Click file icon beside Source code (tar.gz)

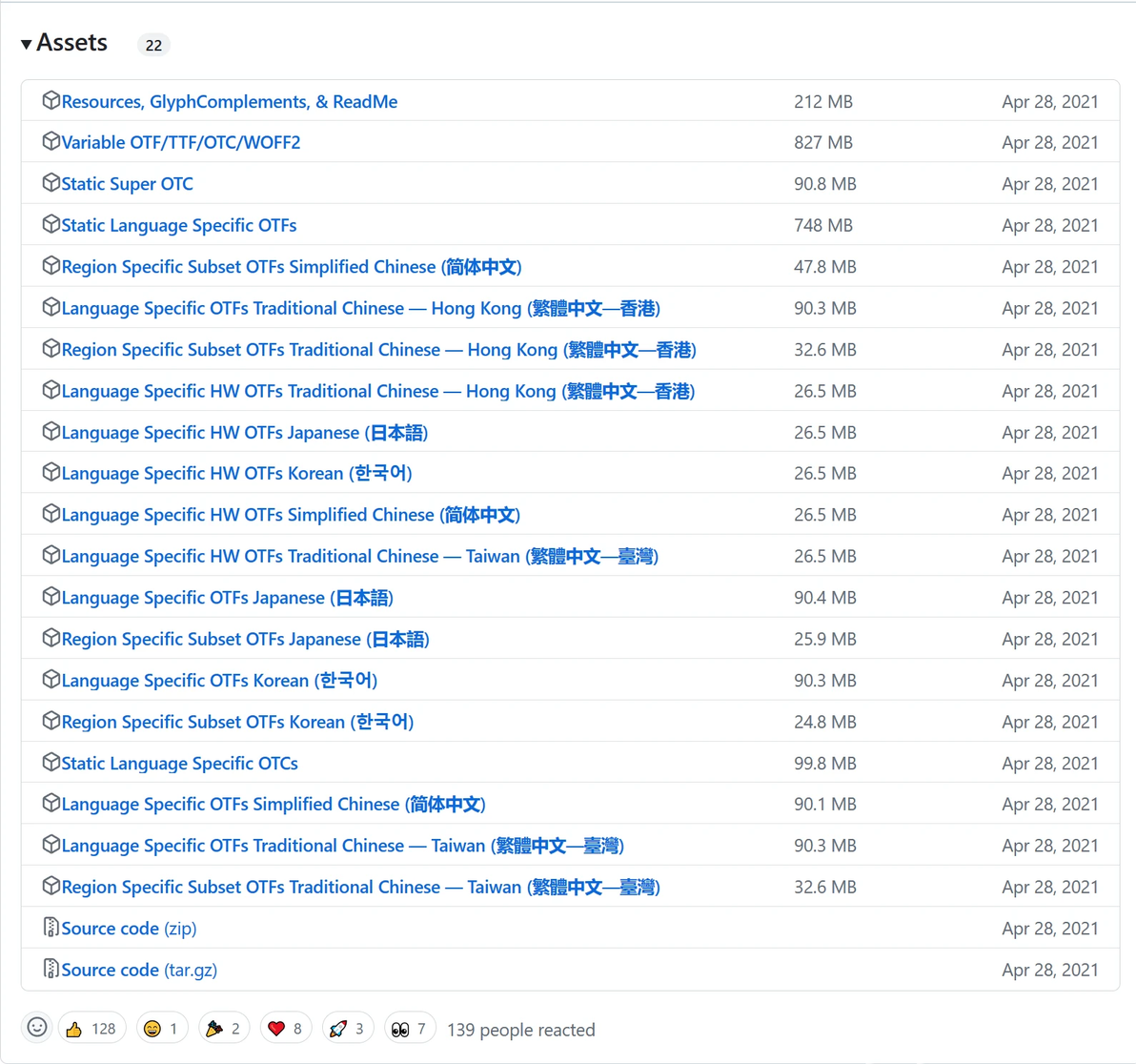pos(51,969)
